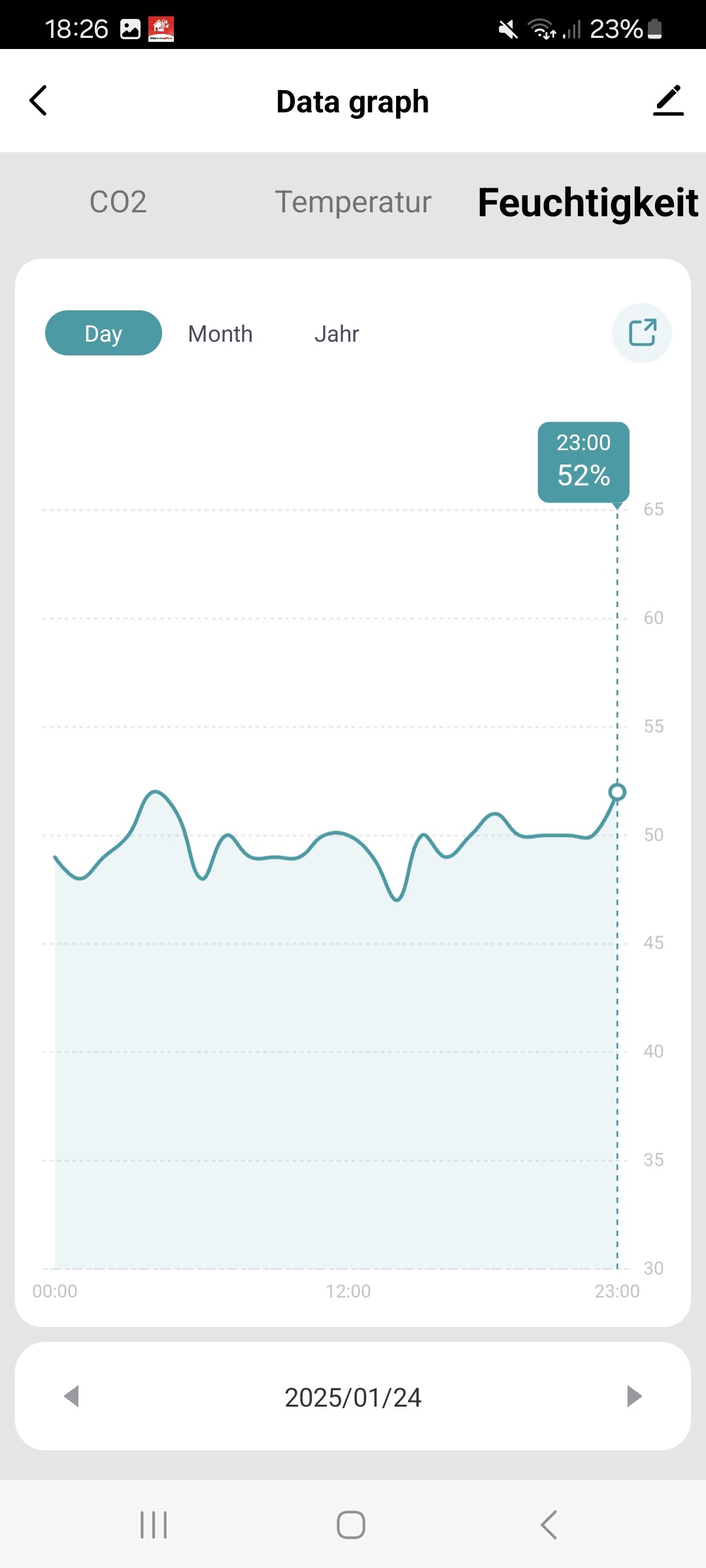Go to previous day arrow
The width and height of the screenshot is (706, 1568).
coord(72,1396)
